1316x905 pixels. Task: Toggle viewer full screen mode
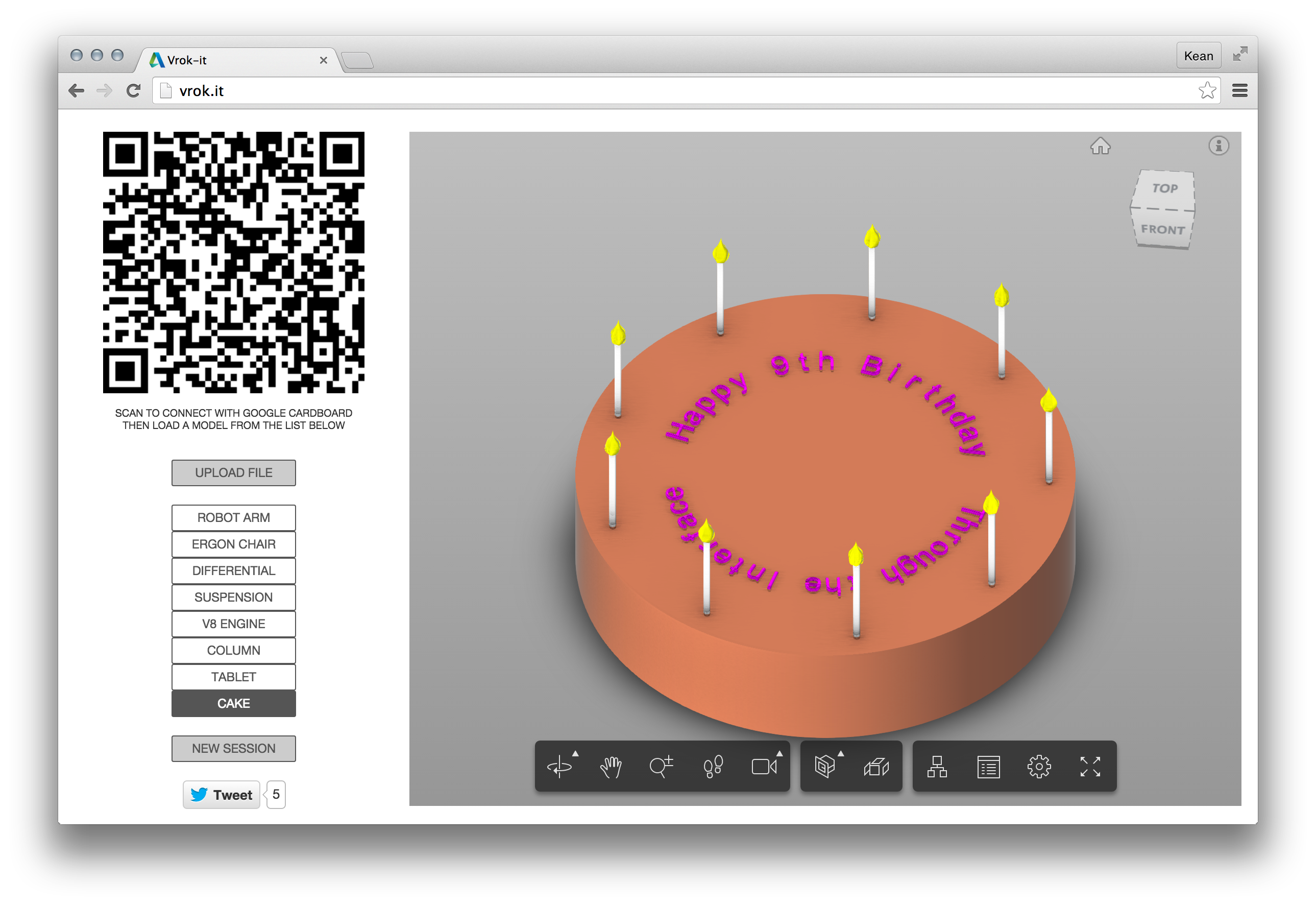coord(1090,767)
